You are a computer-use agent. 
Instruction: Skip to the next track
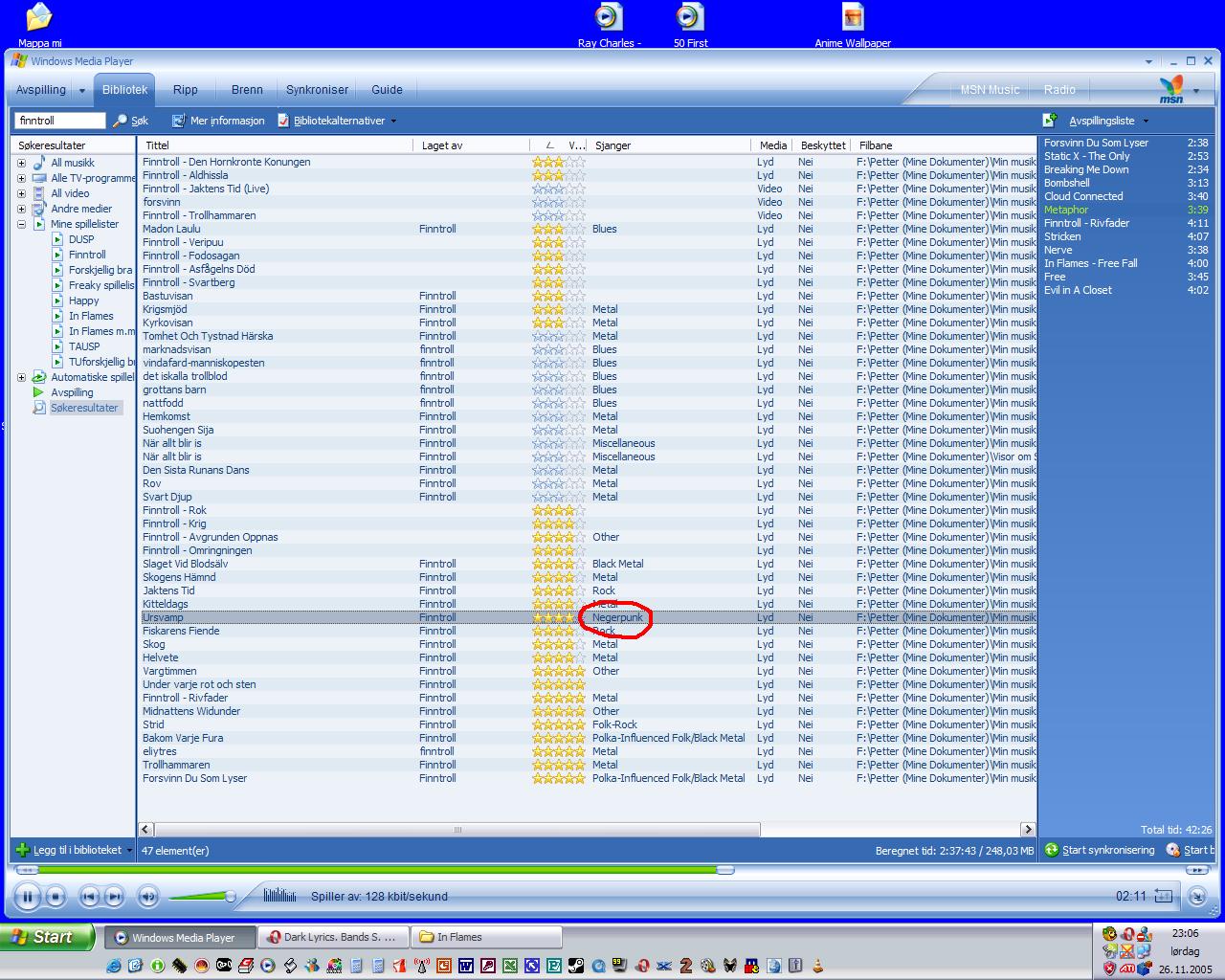pos(114,897)
